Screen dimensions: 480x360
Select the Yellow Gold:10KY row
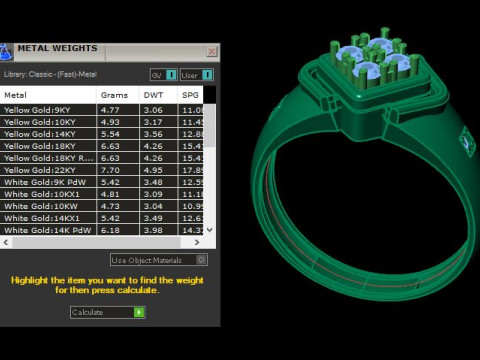click(x=101, y=122)
